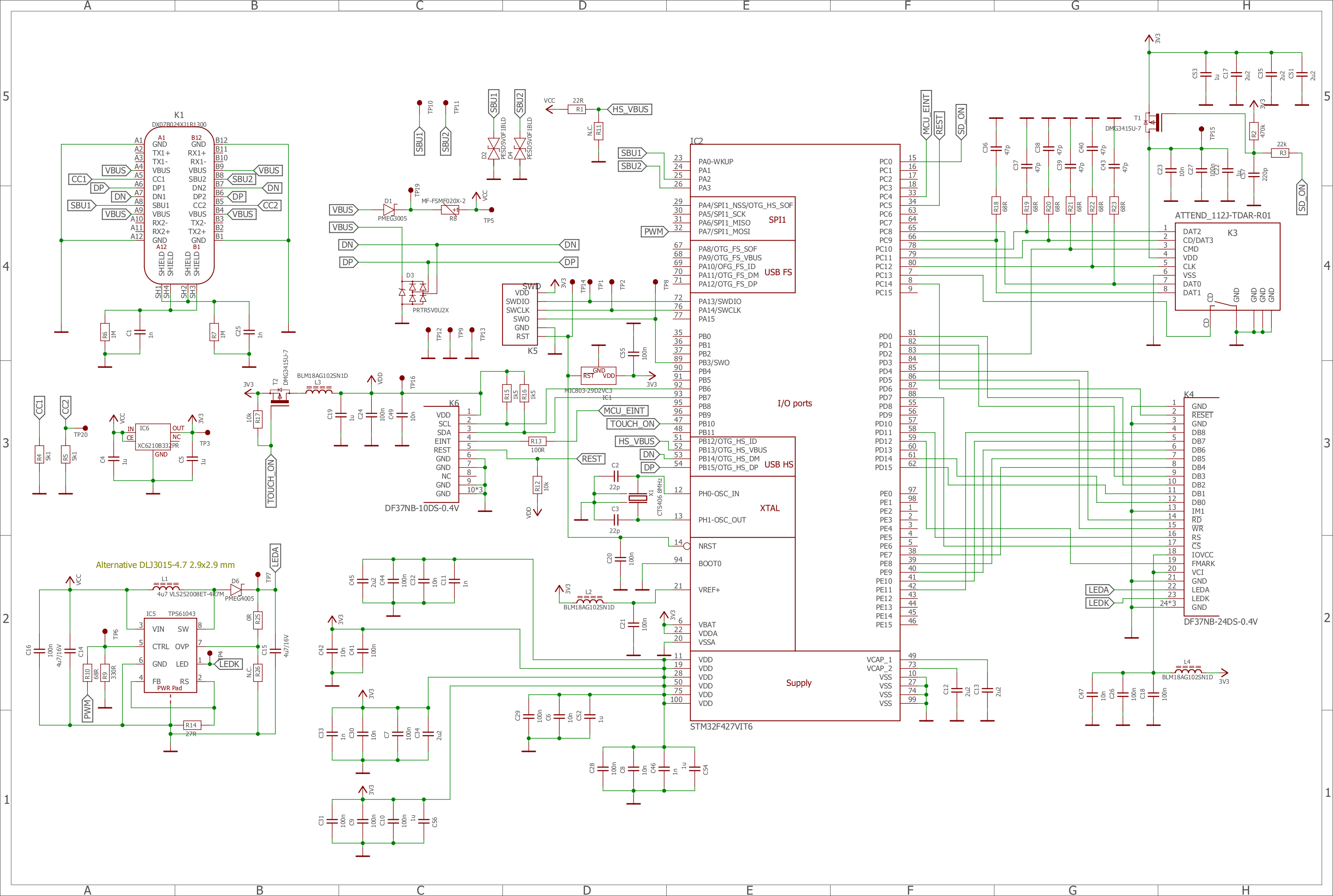
Task: Select the CC2 net tag above R5
Action: tap(66, 408)
